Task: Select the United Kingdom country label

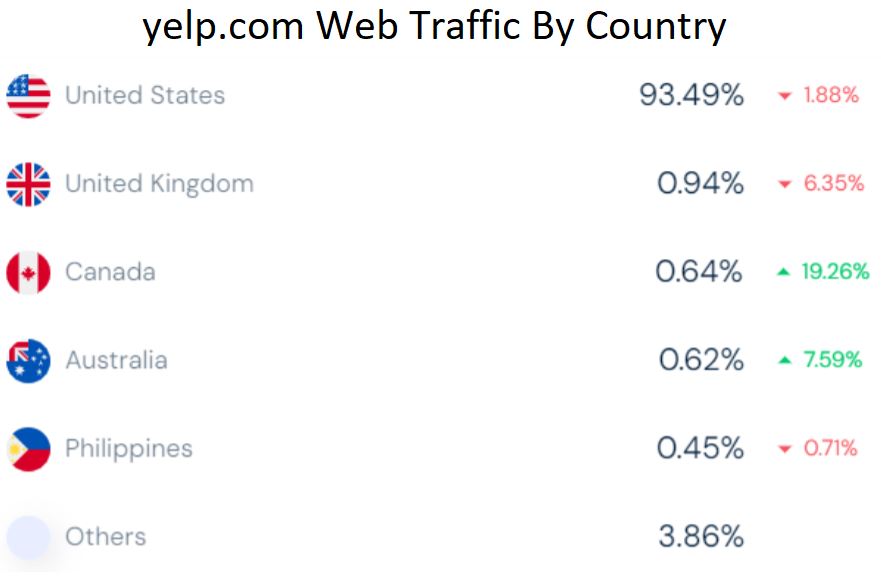Action: tap(159, 184)
